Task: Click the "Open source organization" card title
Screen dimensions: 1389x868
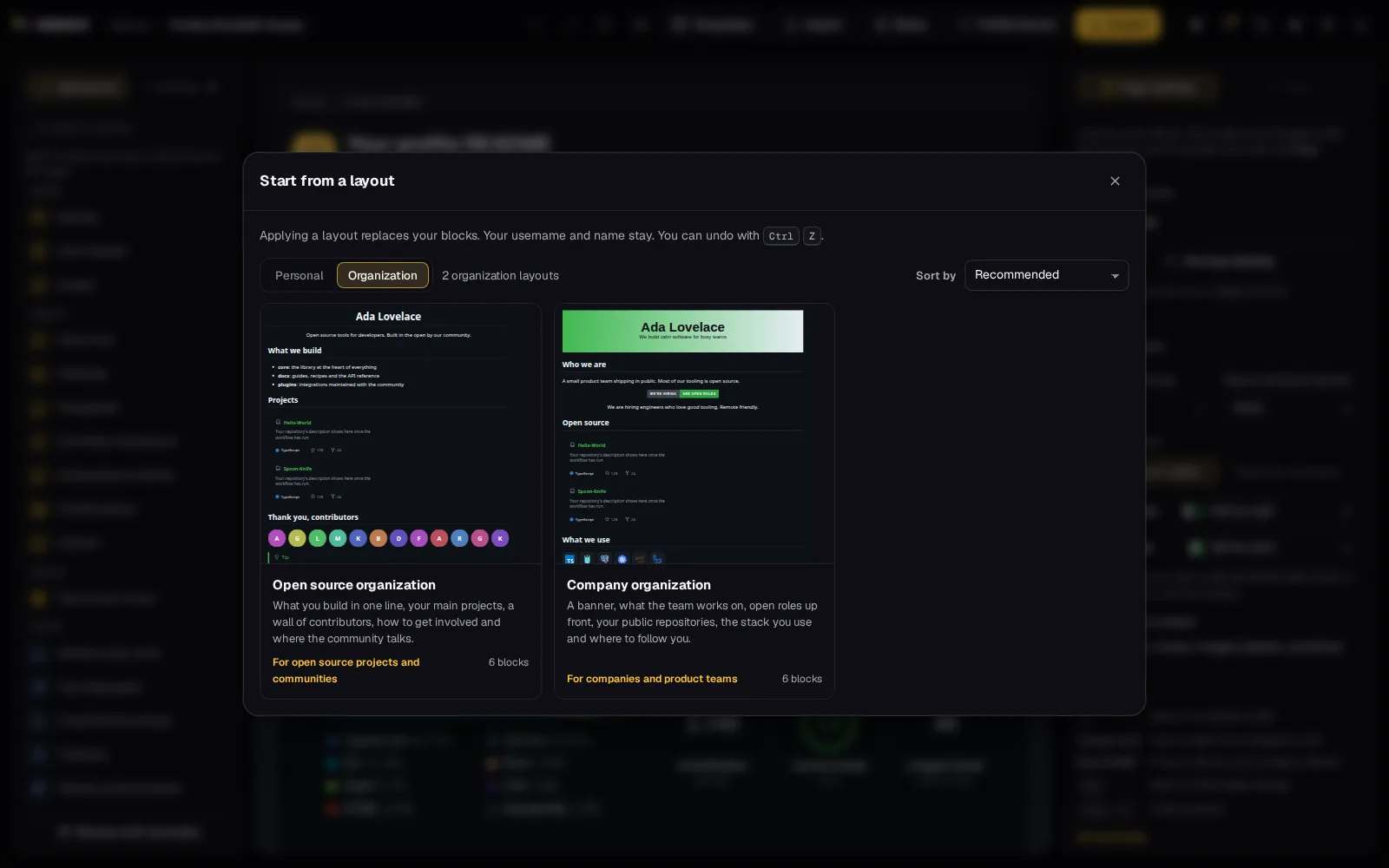Action: pos(354,585)
